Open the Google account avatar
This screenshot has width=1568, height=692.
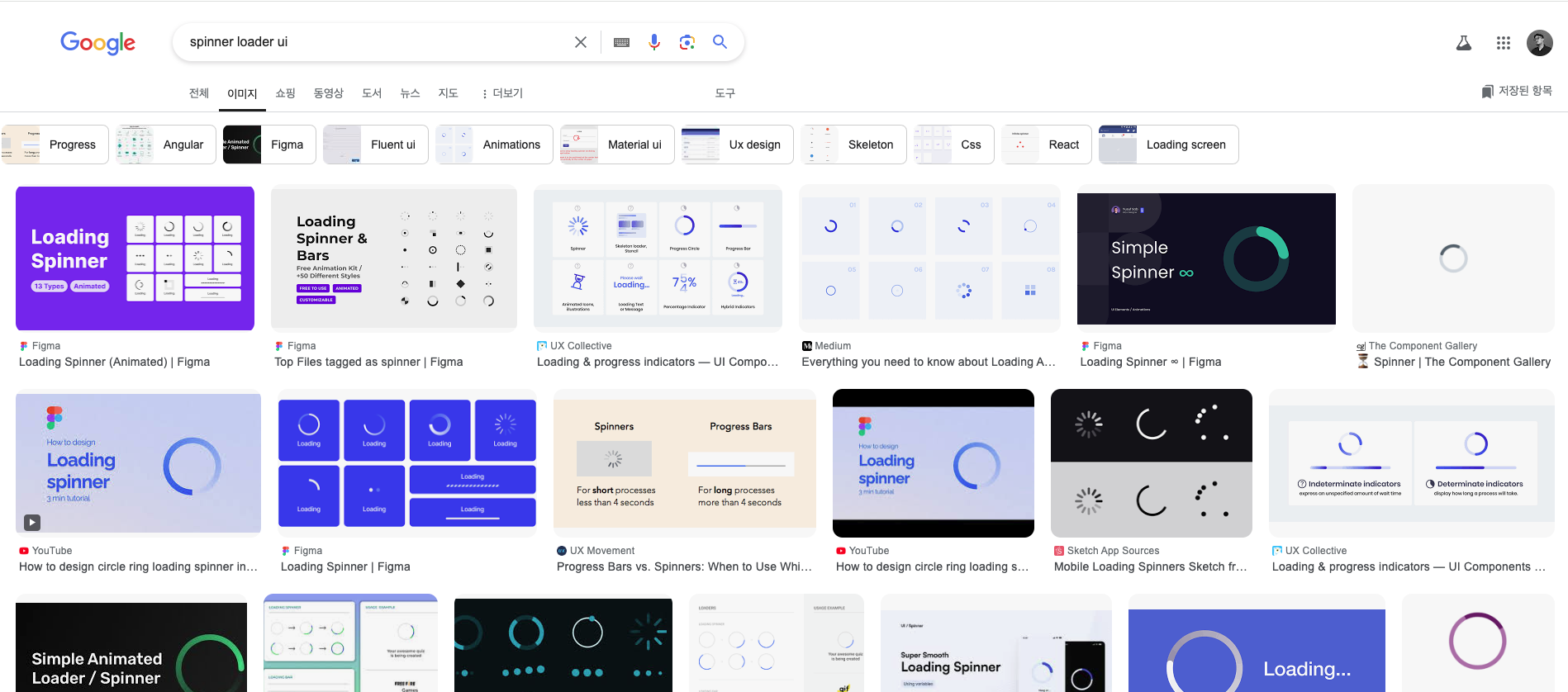(x=1540, y=43)
